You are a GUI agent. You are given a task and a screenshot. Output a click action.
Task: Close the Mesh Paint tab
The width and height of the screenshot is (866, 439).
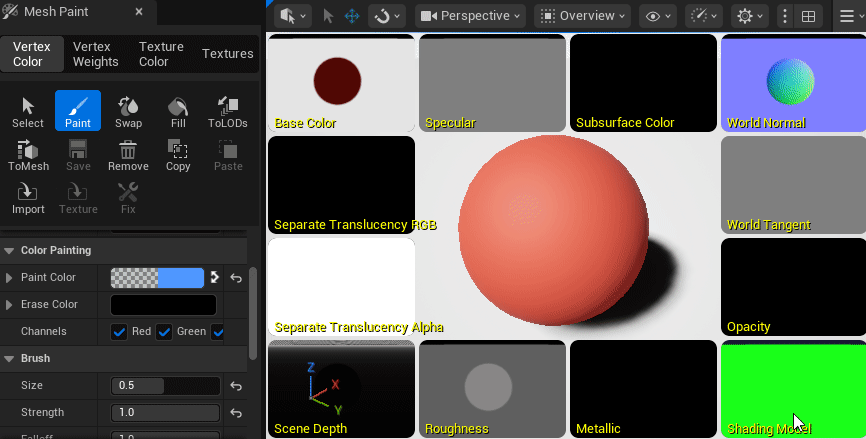pos(139,11)
